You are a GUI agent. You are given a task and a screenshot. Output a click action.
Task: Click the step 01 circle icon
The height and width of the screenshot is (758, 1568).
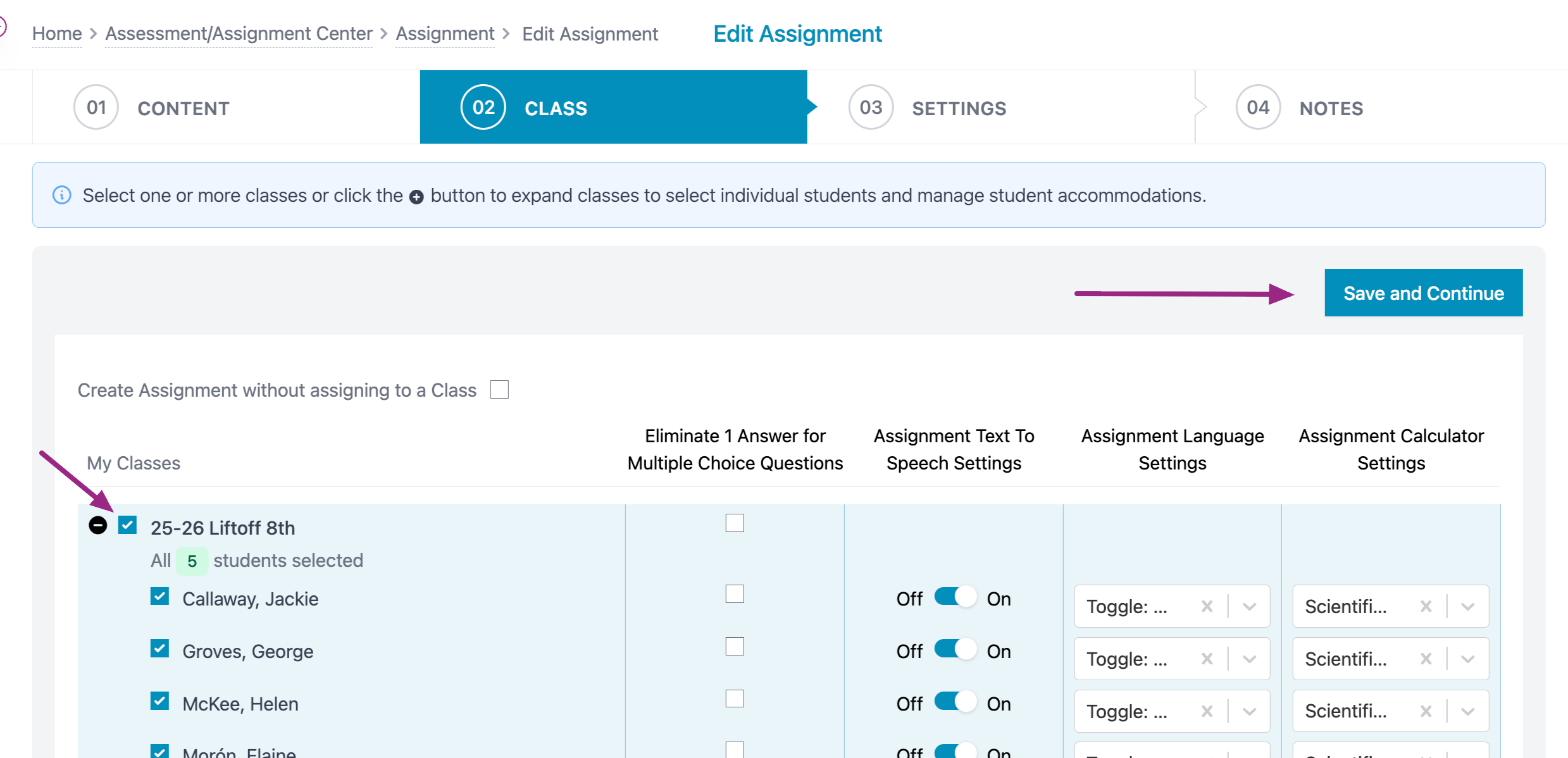click(96, 108)
